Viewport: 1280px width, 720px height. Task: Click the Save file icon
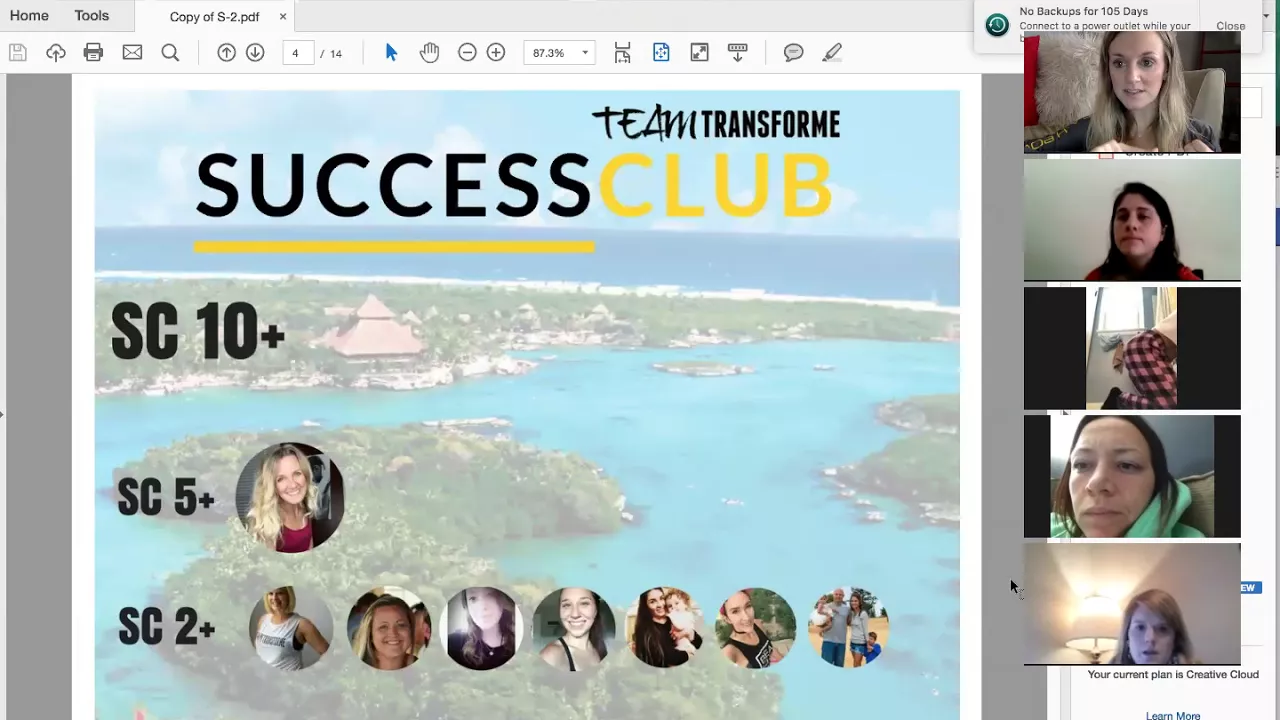[x=18, y=53]
